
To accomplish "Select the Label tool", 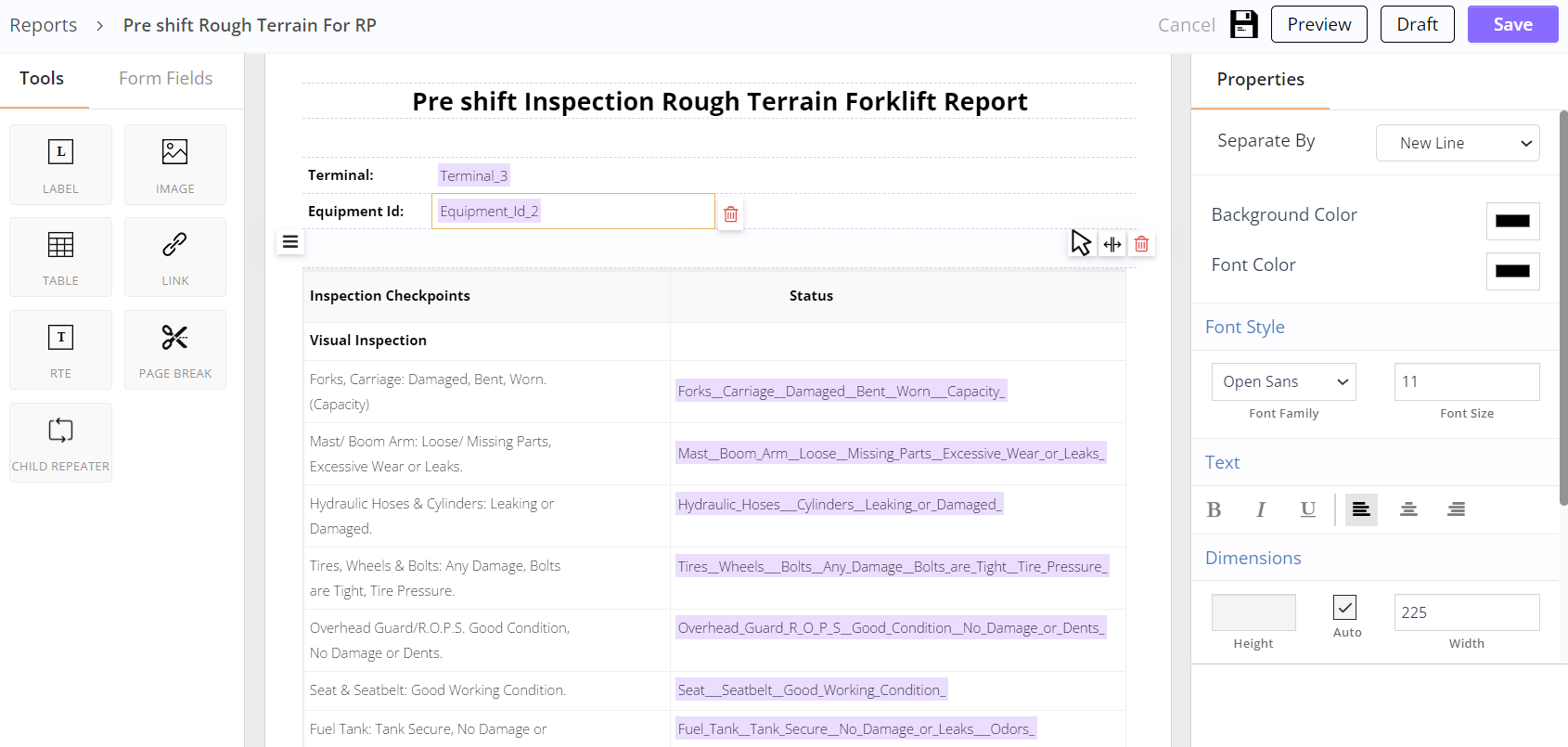I will tap(60, 164).
